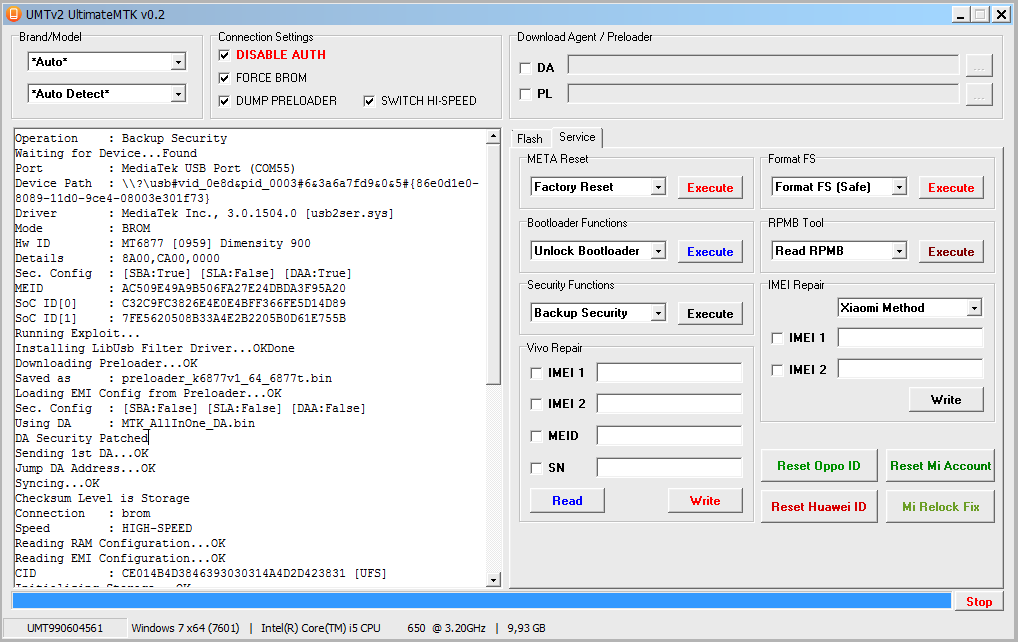Execute Format FS operation

point(951,188)
